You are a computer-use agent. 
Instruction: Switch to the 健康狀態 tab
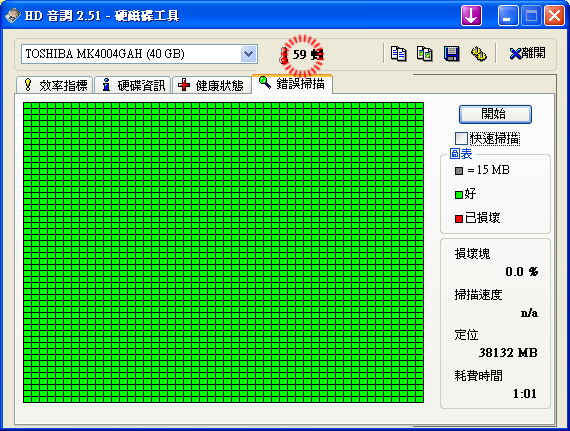tap(212, 85)
